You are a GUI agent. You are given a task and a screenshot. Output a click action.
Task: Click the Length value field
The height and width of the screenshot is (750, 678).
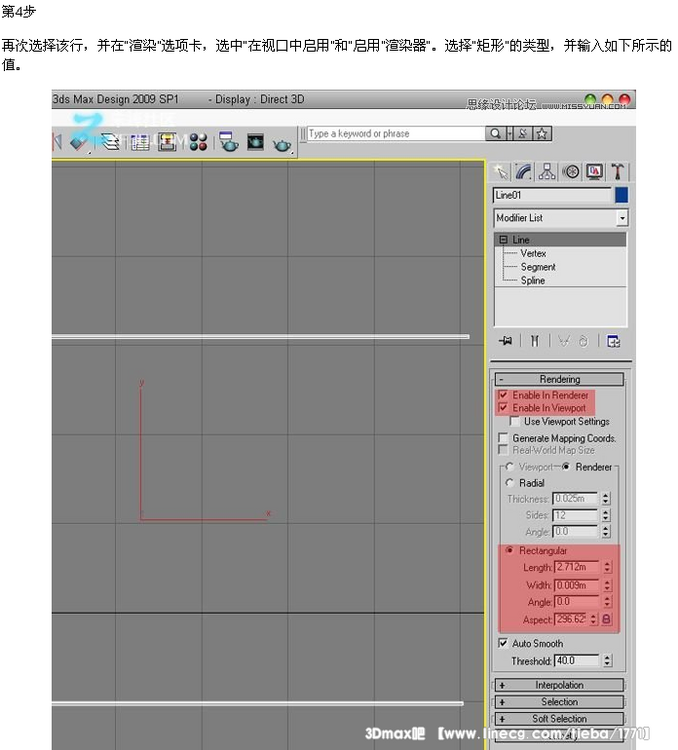point(577,567)
